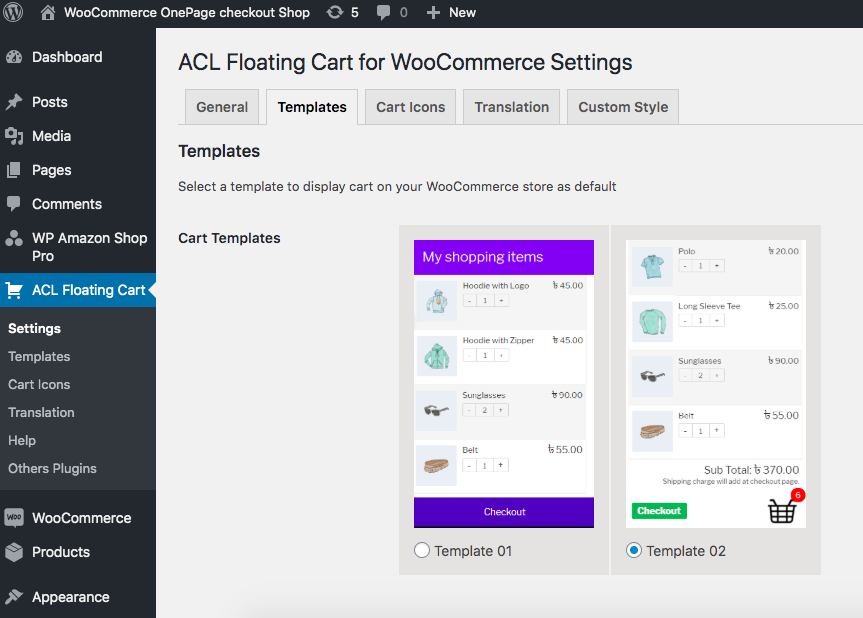Image resolution: width=863 pixels, height=618 pixels.
Task: Click 'My shopping items' header text
Action: tap(483, 257)
